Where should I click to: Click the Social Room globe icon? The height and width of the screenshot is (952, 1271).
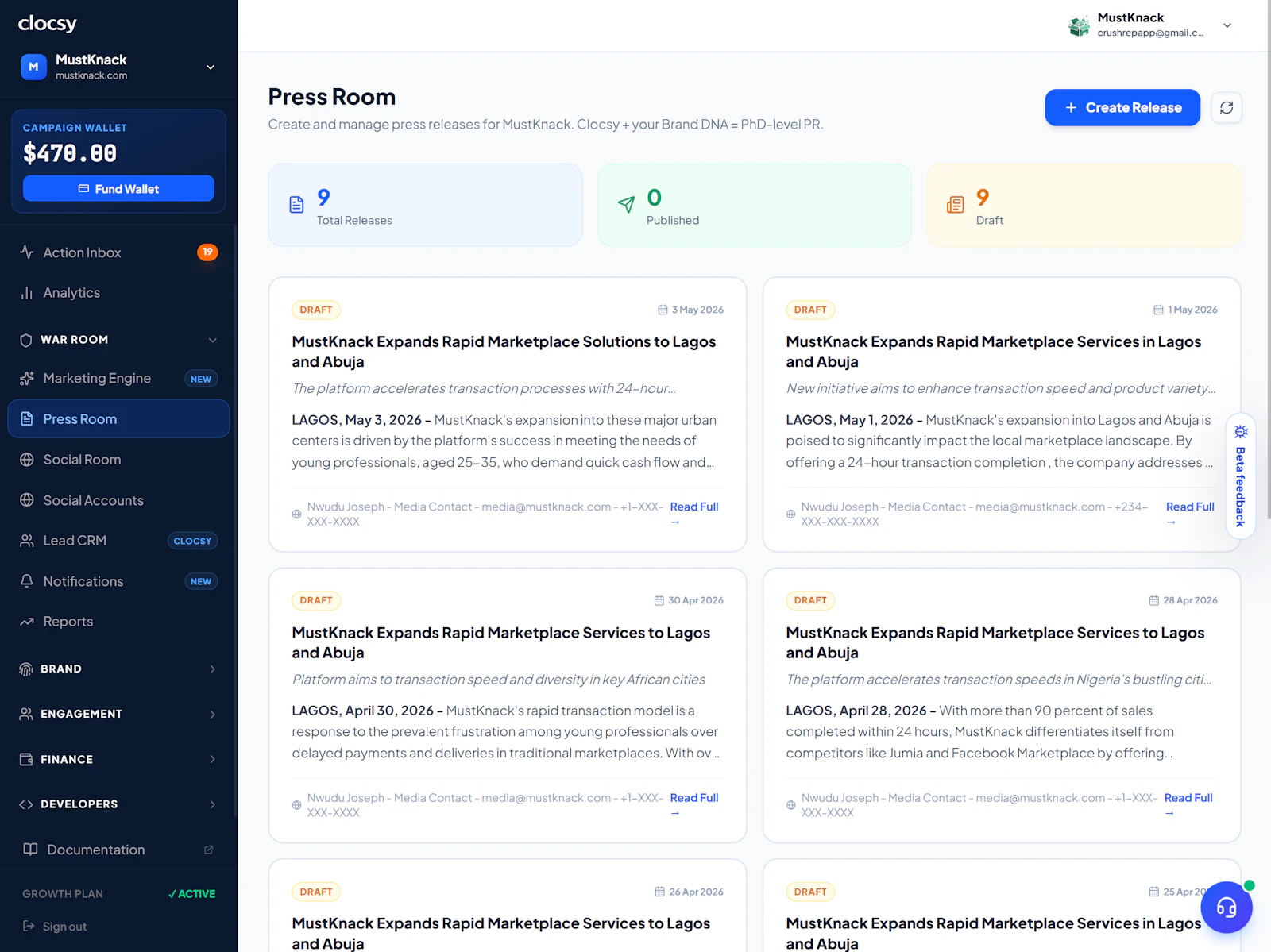tap(27, 460)
